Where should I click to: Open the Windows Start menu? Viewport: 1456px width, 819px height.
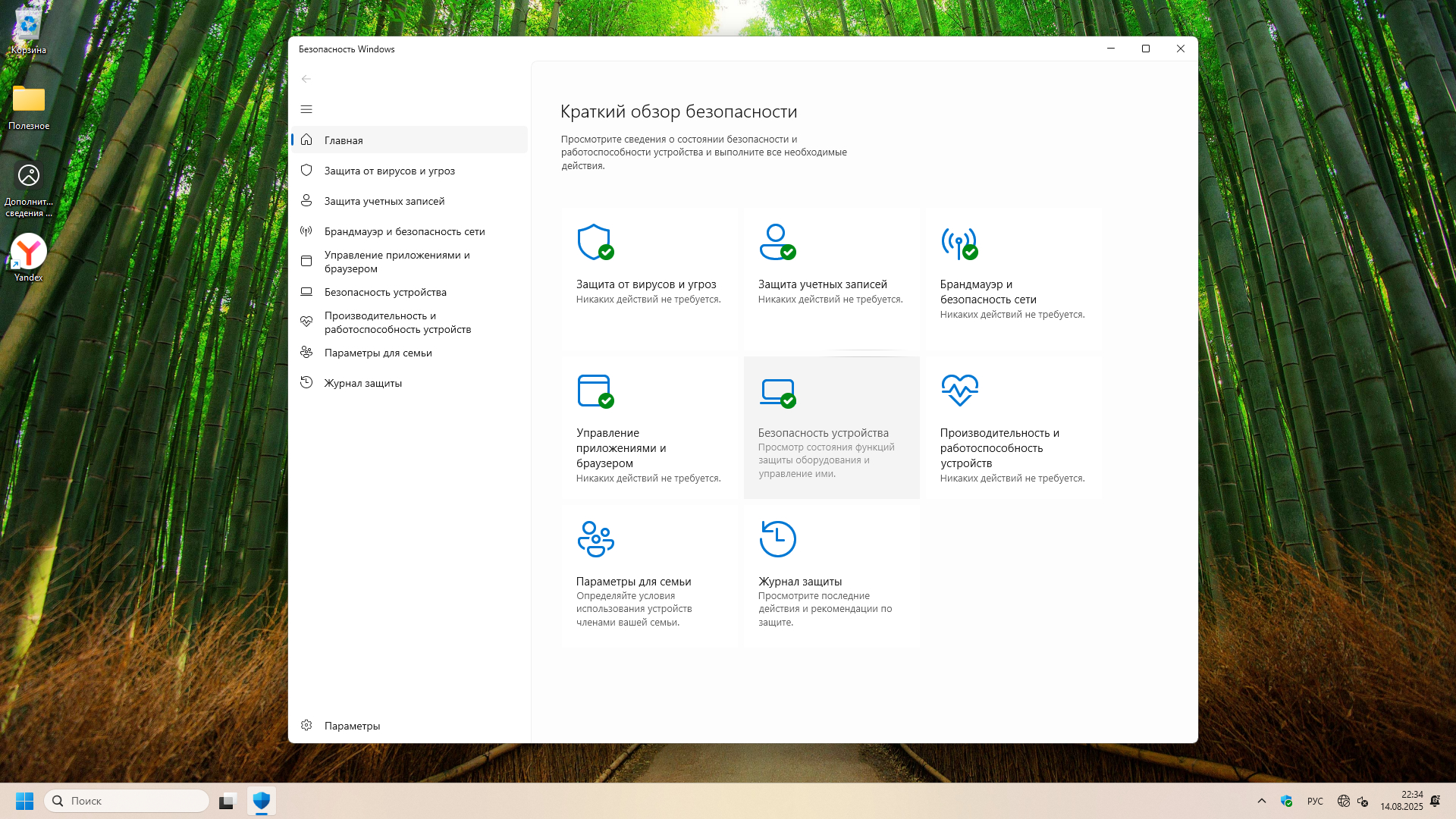[25, 801]
